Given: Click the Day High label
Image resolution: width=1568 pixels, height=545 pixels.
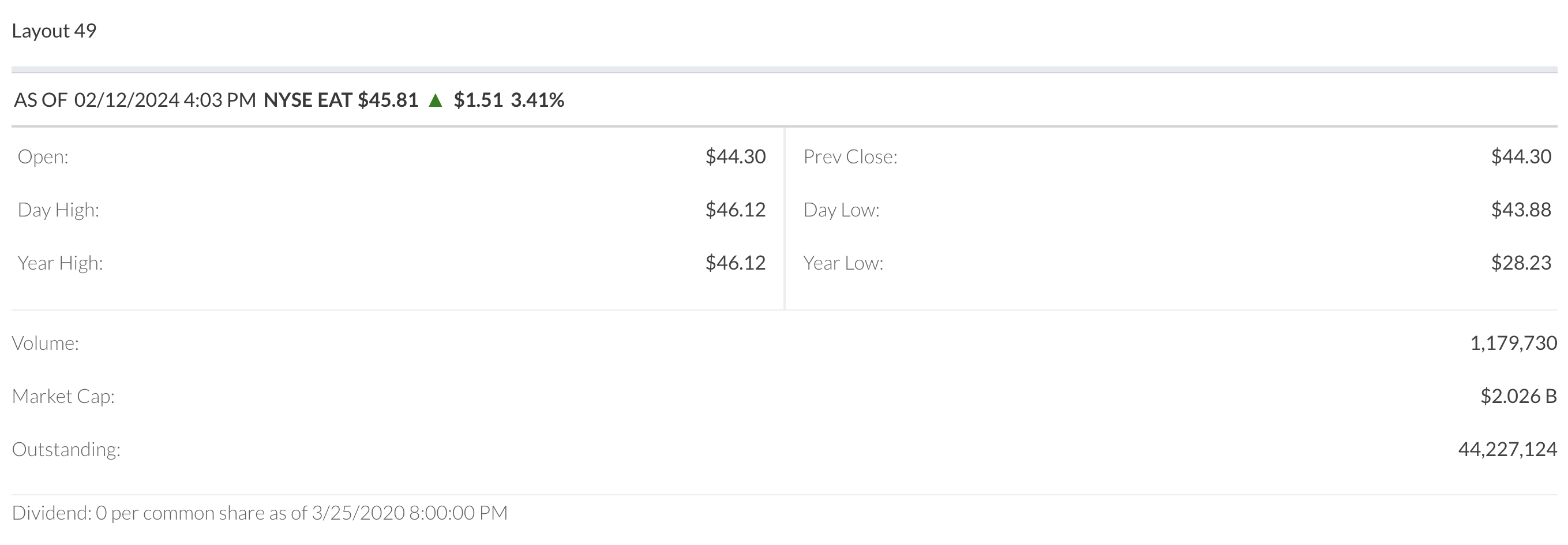Looking at the screenshot, I should pos(58,210).
